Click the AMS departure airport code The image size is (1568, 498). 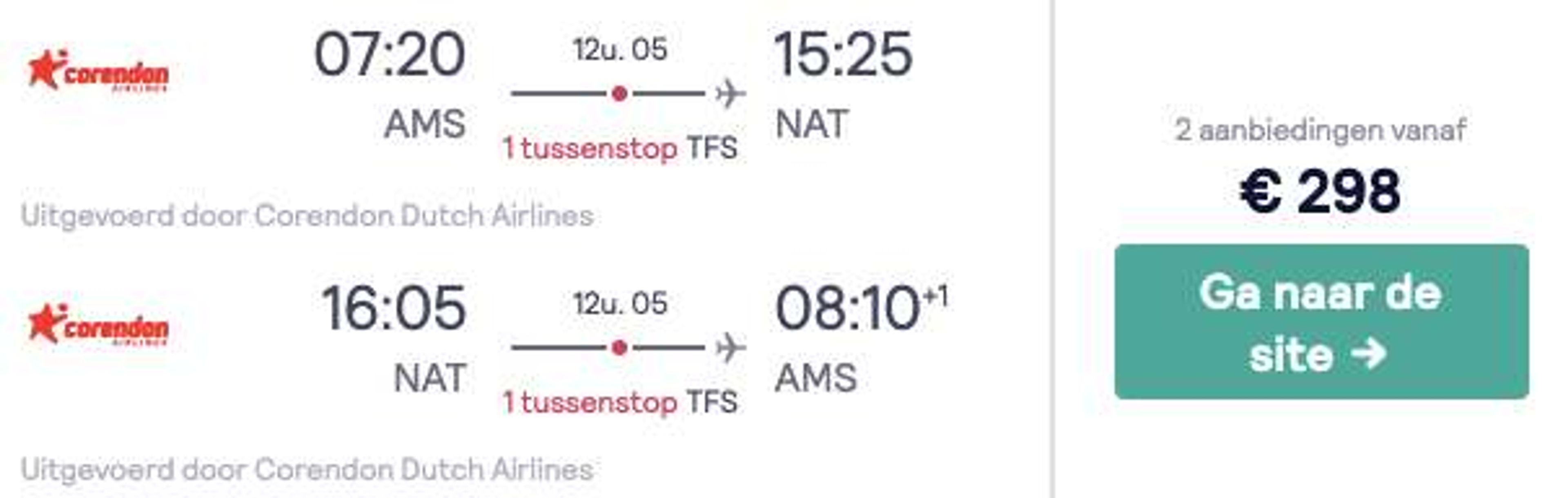[x=425, y=124]
